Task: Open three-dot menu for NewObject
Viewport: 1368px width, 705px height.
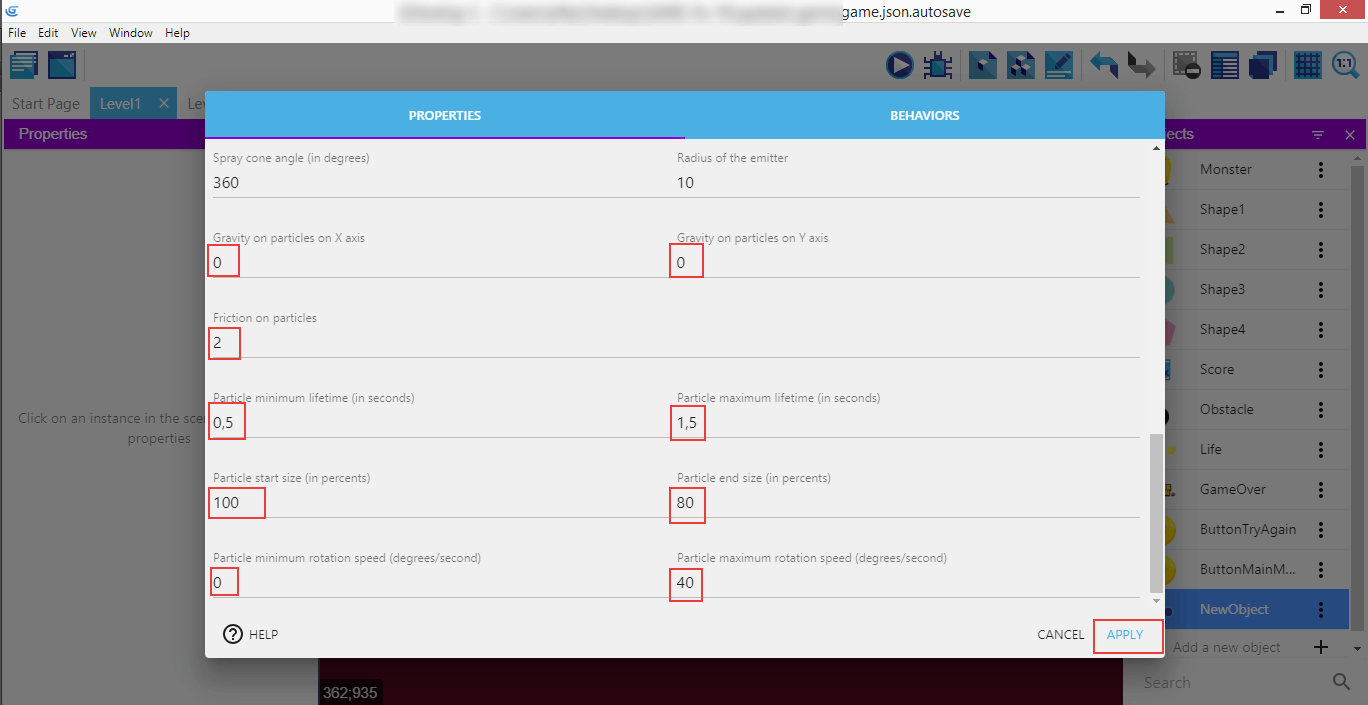Action: (1321, 610)
